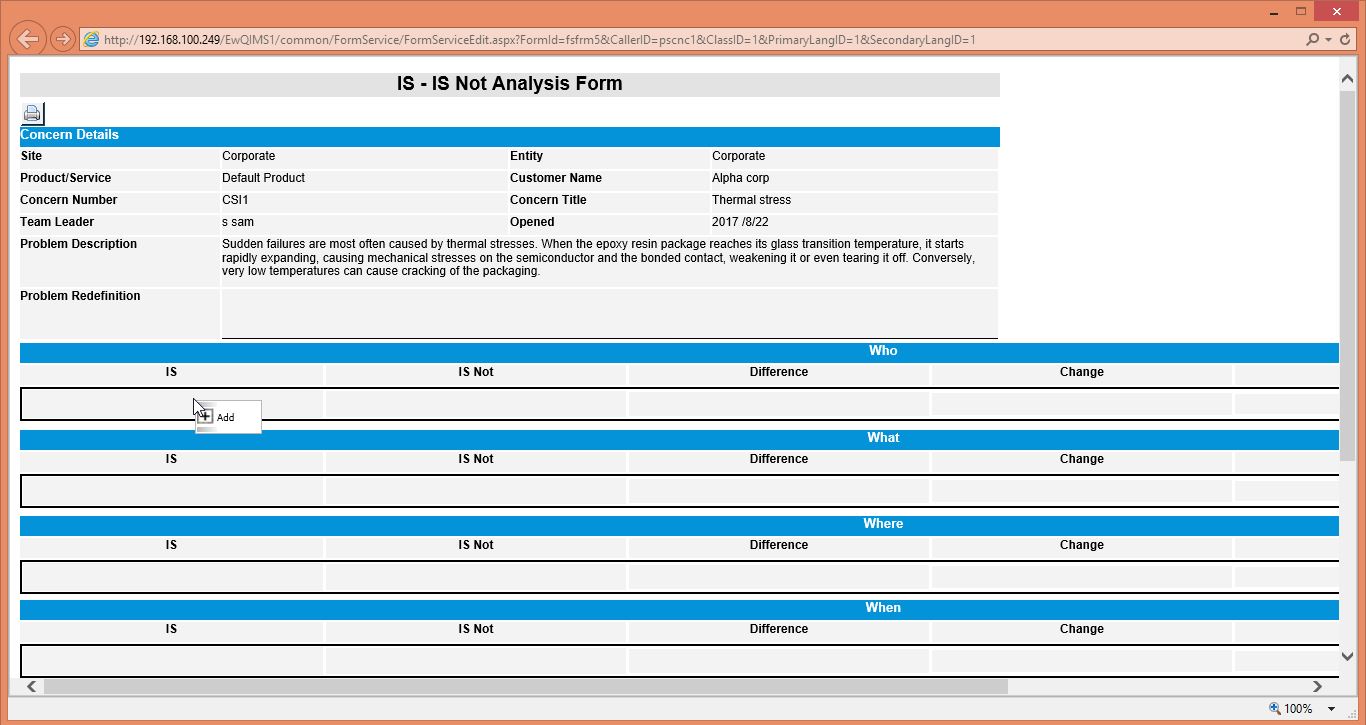Click the 'CSI1' concern number value
The height and width of the screenshot is (725, 1366).
coord(235,200)
